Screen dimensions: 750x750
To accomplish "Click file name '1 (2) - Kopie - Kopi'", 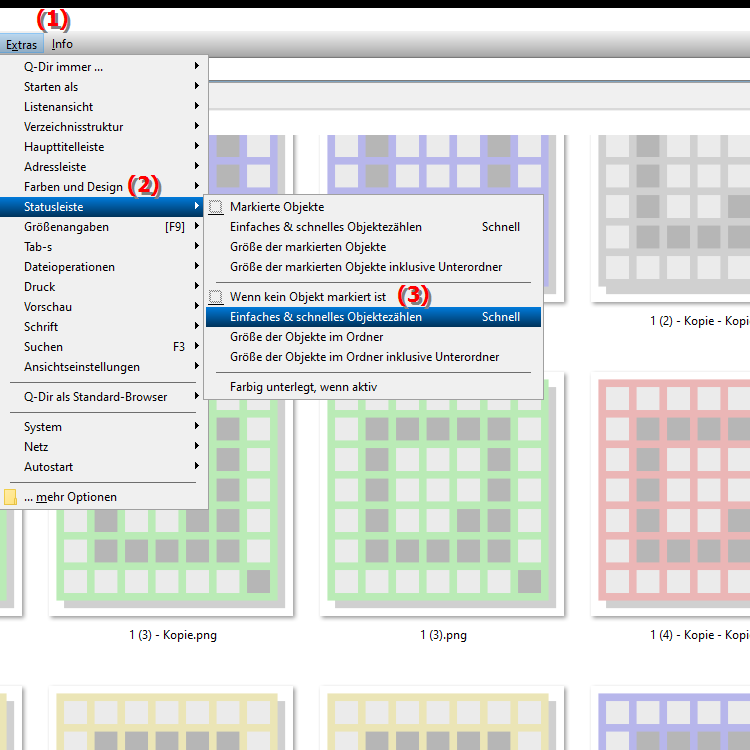I will click(700, 321).
